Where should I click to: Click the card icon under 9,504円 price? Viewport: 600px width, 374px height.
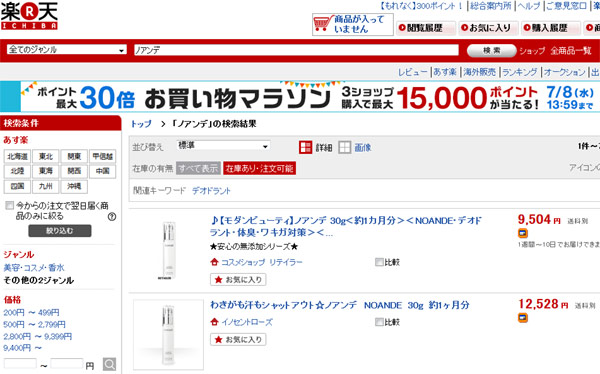tap(523, 233)
